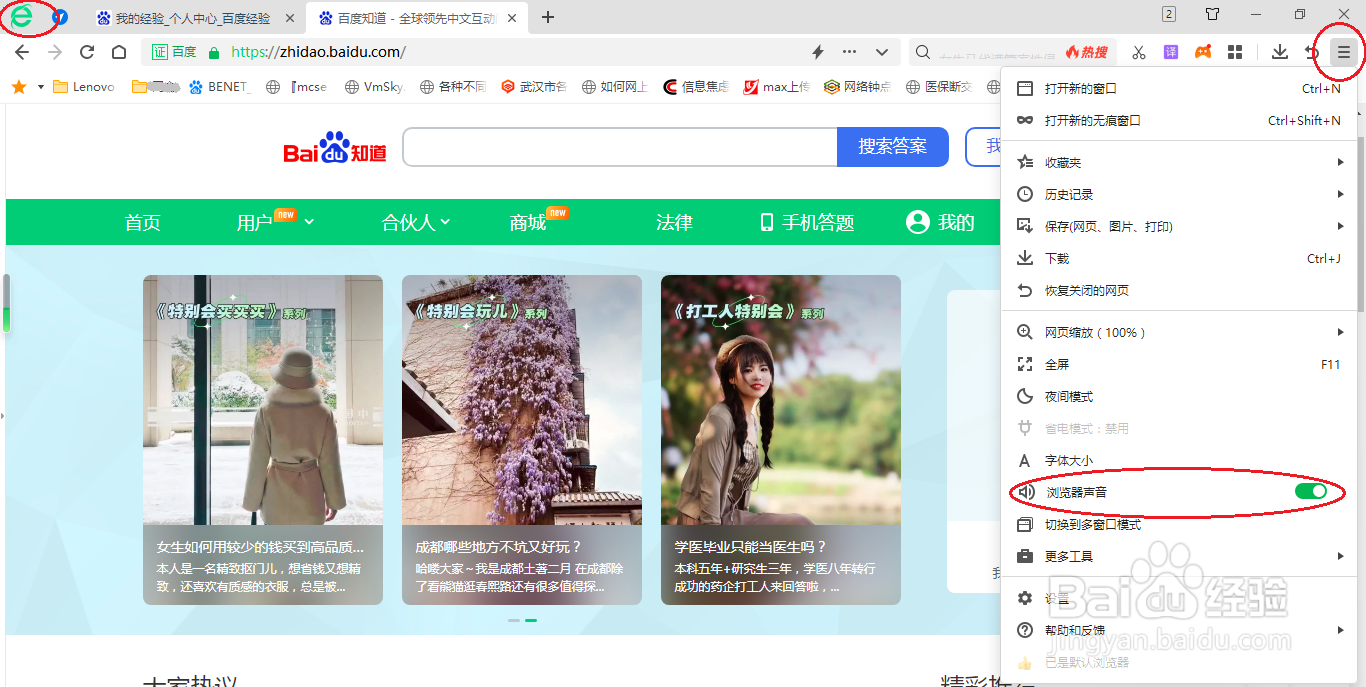1366x687 pixels.
Task: Open the 特别会玩儿 wisteria card
Action: [522, 440]
